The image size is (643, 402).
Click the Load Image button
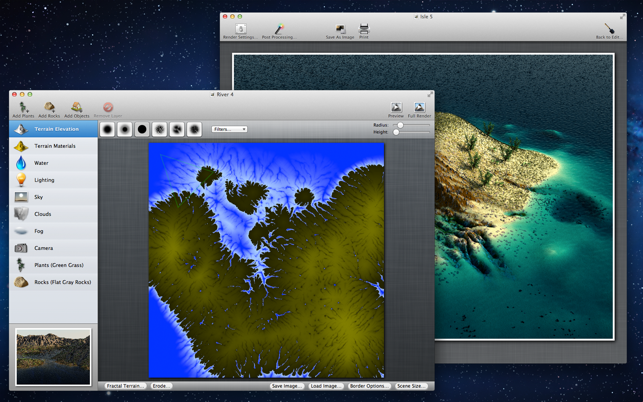[x=326, y=386]
